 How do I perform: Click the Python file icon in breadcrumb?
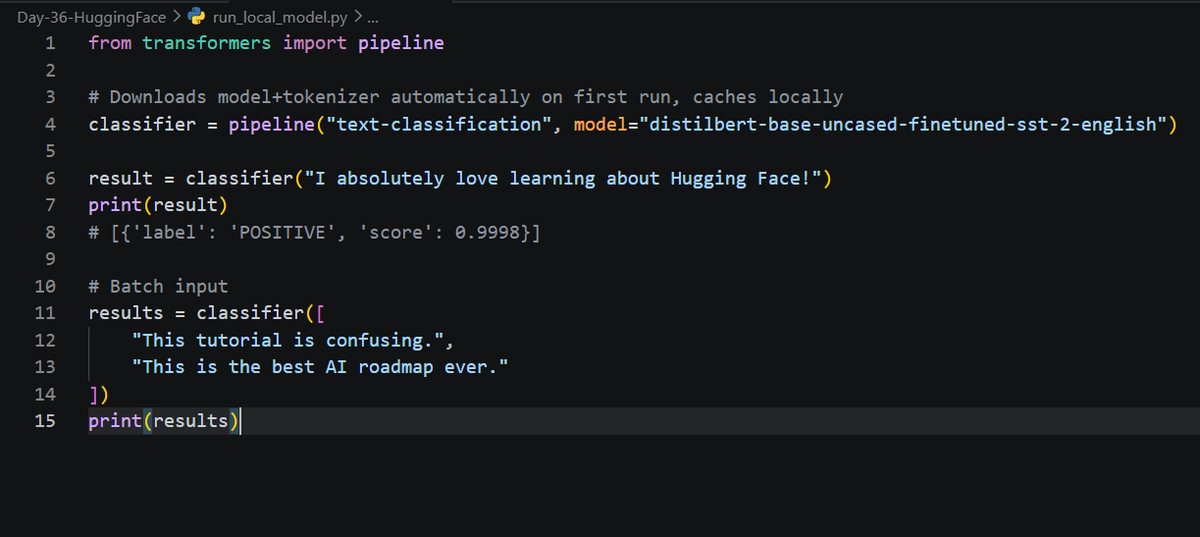(197, 17)
